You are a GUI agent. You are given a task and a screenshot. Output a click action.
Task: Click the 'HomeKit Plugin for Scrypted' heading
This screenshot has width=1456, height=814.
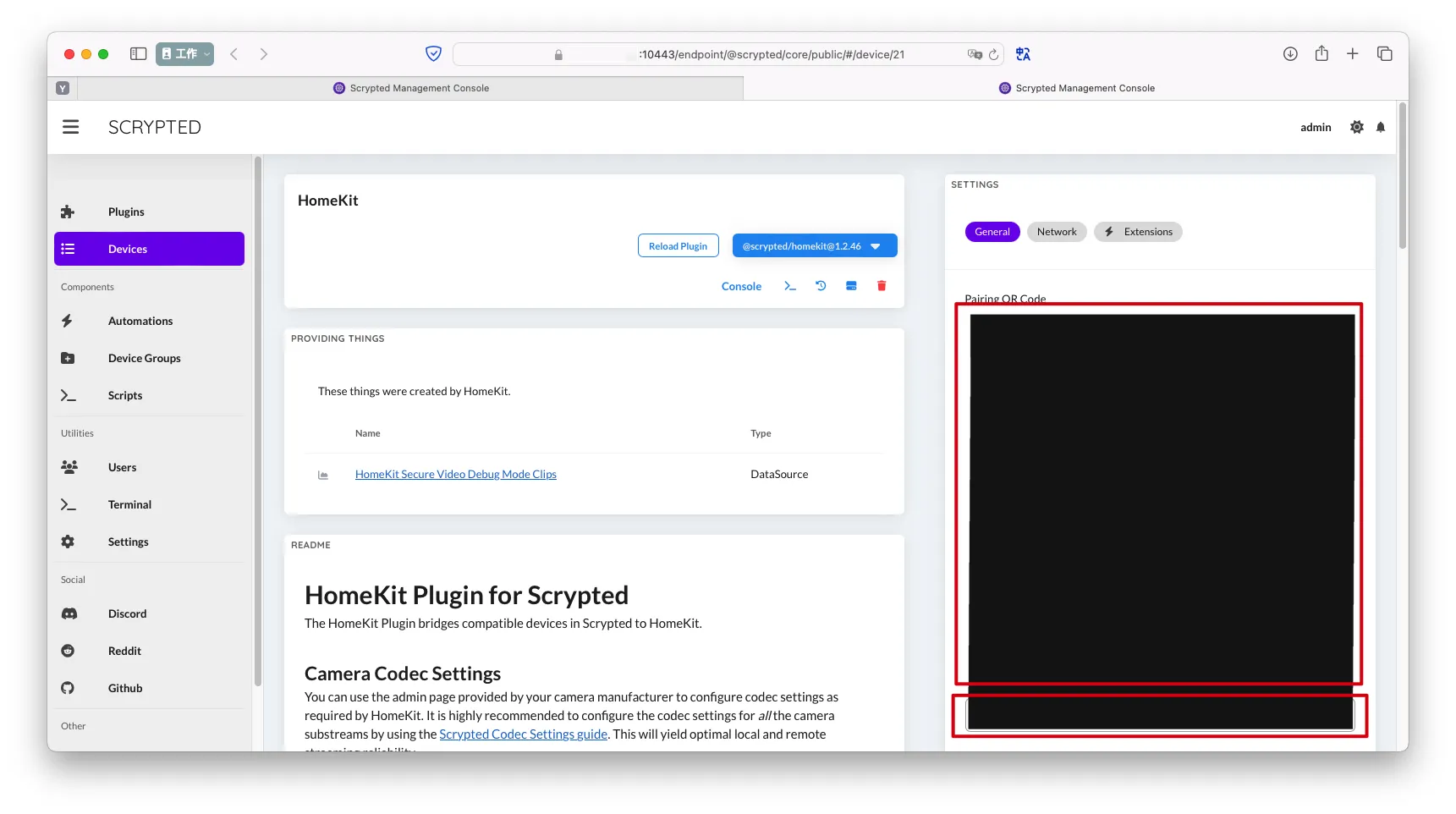pyautogui.click(x=466, y=595)
